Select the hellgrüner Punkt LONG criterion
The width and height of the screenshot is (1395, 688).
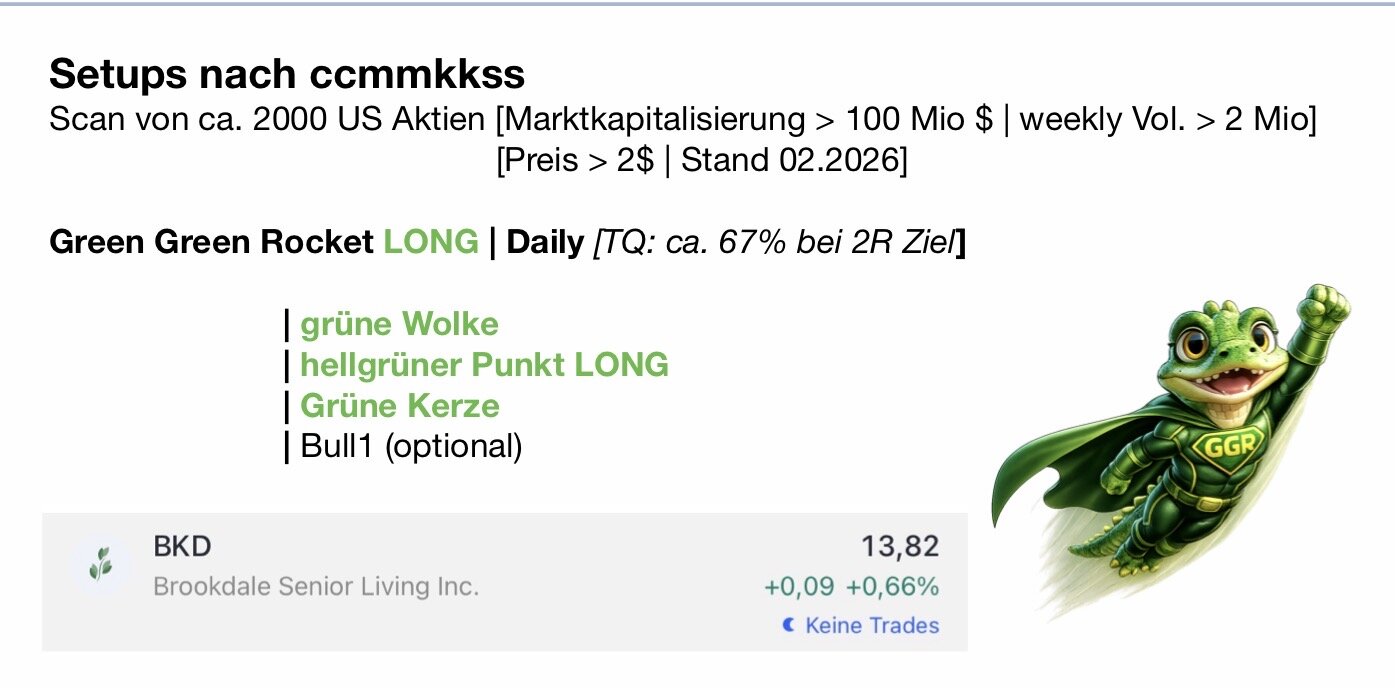coord(484,365)
